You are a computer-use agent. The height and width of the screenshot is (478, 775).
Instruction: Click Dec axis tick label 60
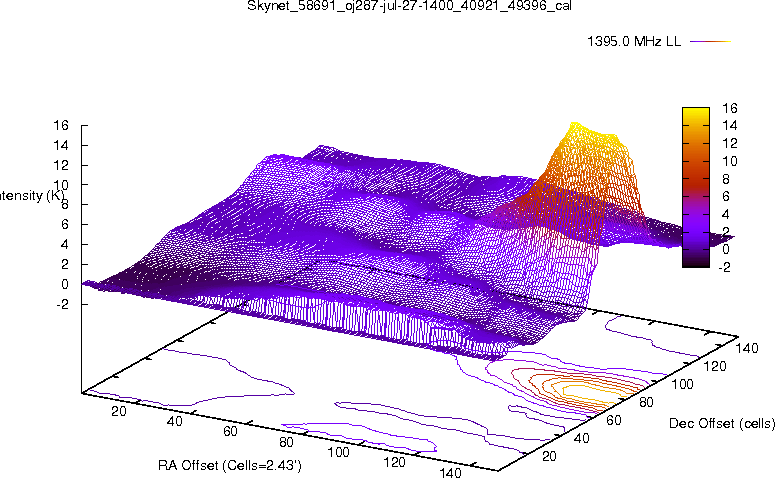point(614,420)
